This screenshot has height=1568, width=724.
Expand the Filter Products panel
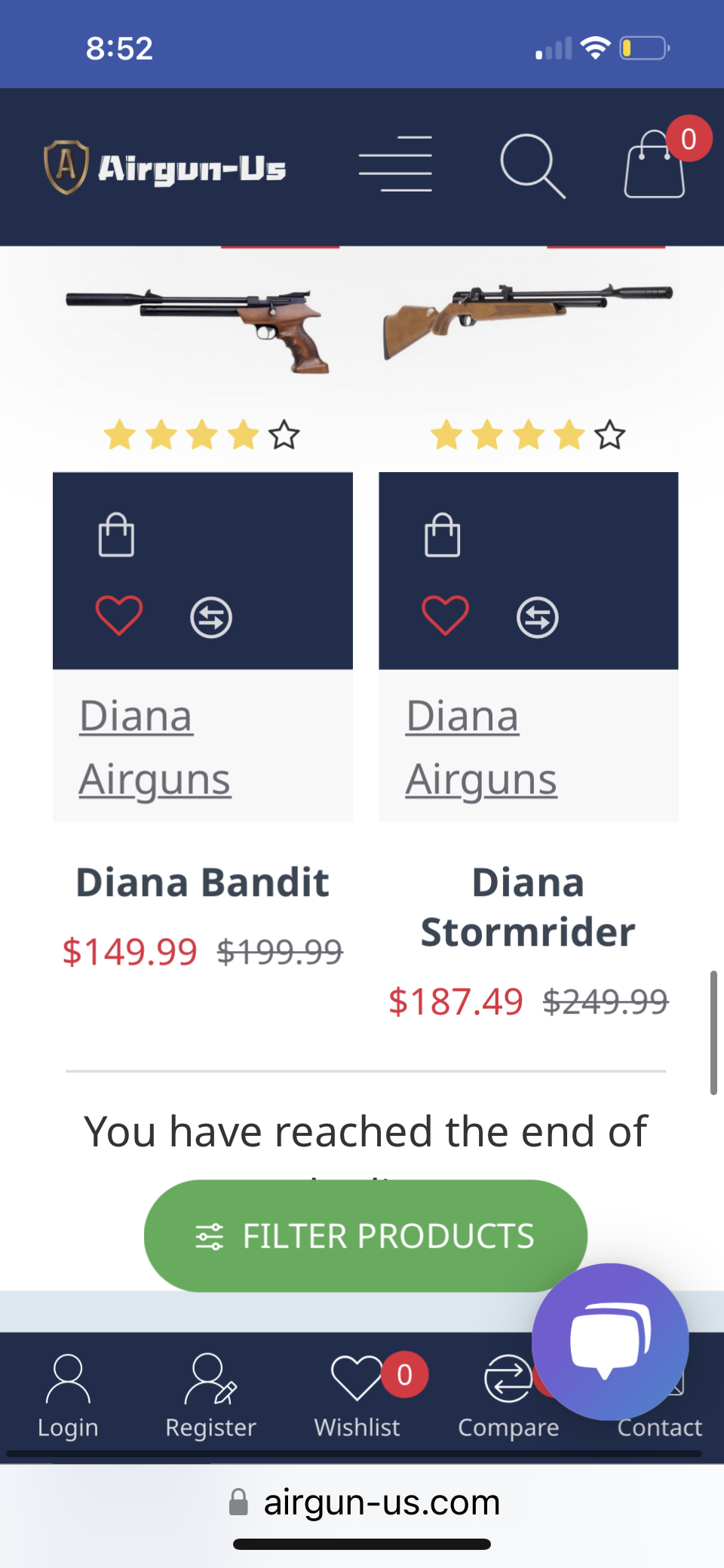[x=366, y=1235]
